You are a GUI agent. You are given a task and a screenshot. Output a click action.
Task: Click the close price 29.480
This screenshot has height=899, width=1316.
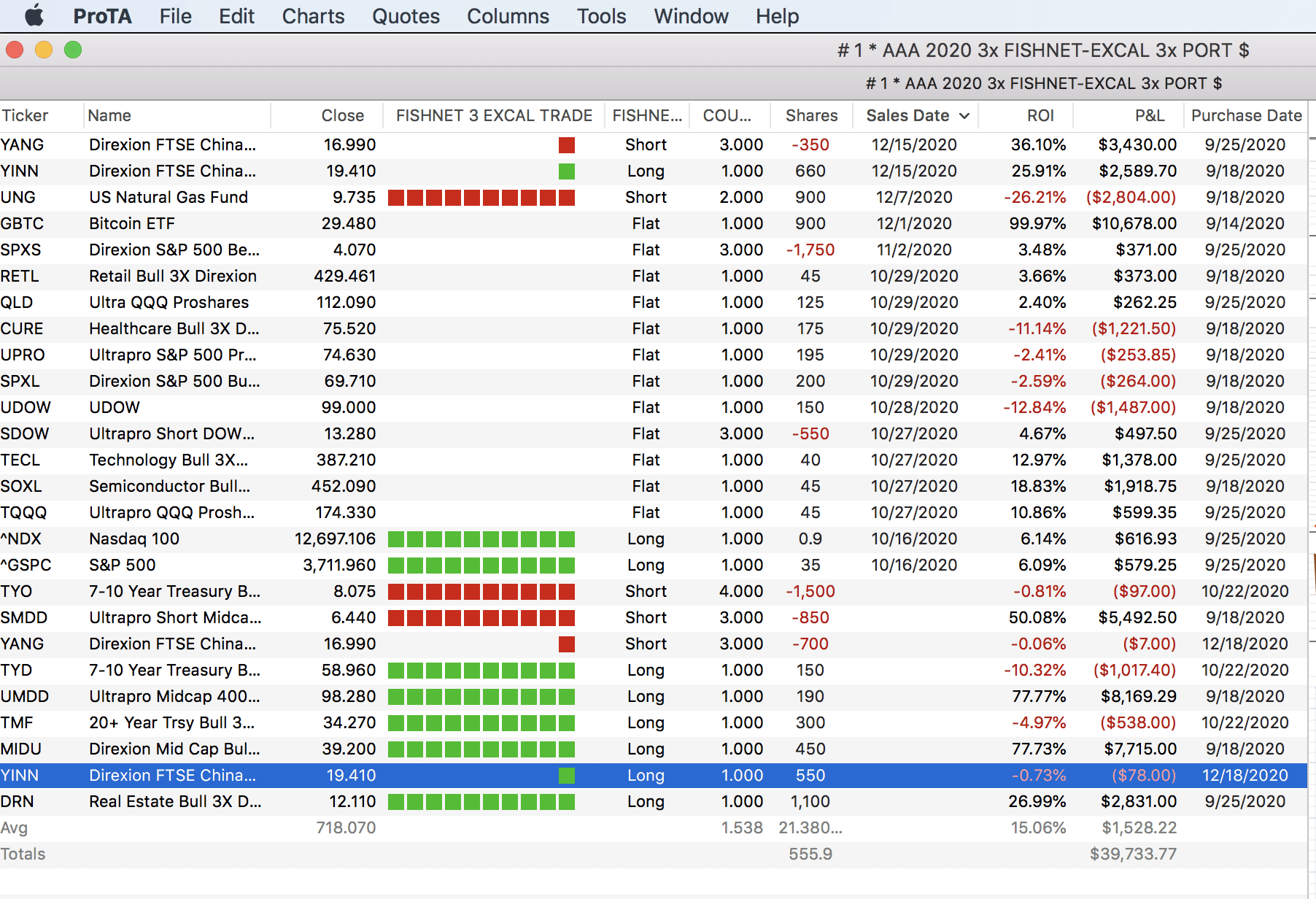pos(349,223)
